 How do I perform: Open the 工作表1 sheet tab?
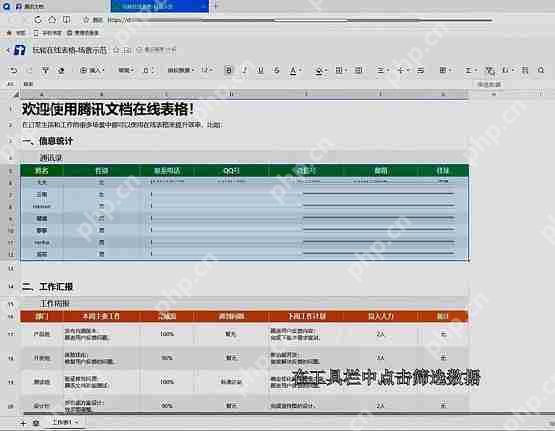(64, 422)
